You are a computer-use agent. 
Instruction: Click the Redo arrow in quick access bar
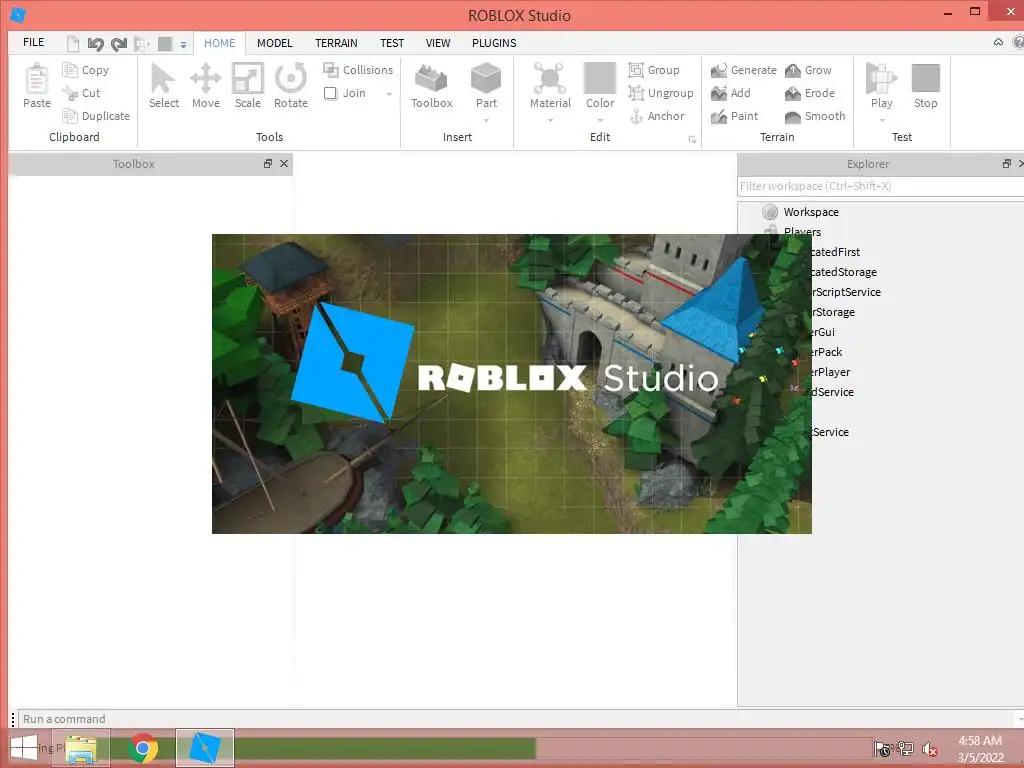119,44
